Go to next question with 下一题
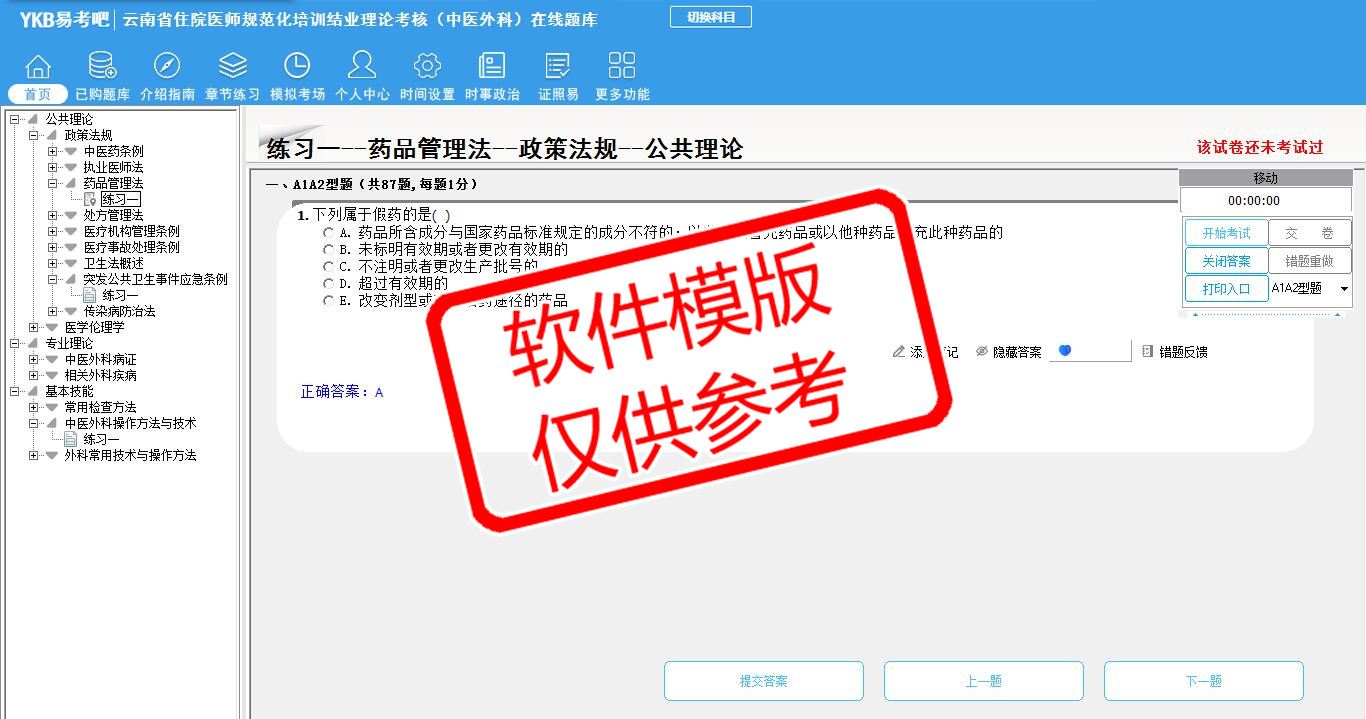1366x719 pixels. point(1203,681)
